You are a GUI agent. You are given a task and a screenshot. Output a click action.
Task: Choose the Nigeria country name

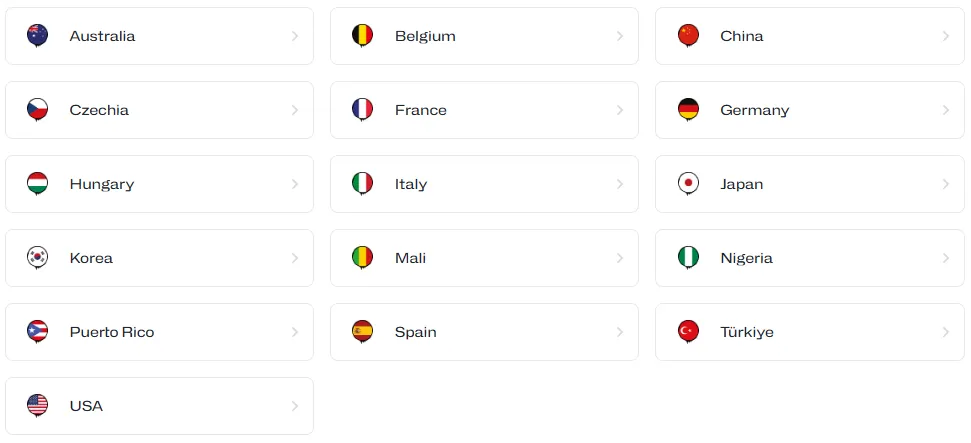coord(746,258)
